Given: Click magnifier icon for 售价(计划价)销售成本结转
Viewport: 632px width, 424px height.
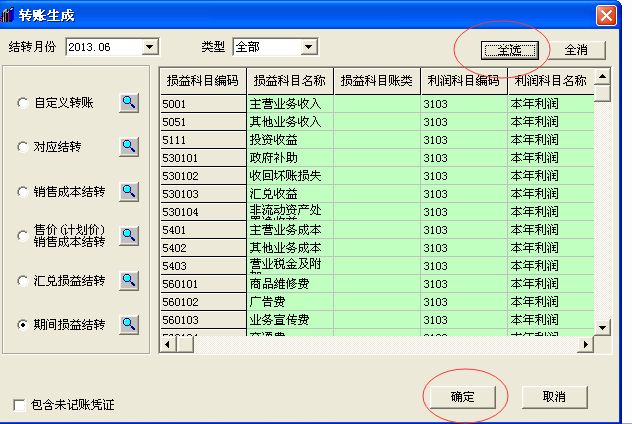Looking at the screenshot, I should coord(129,235).
